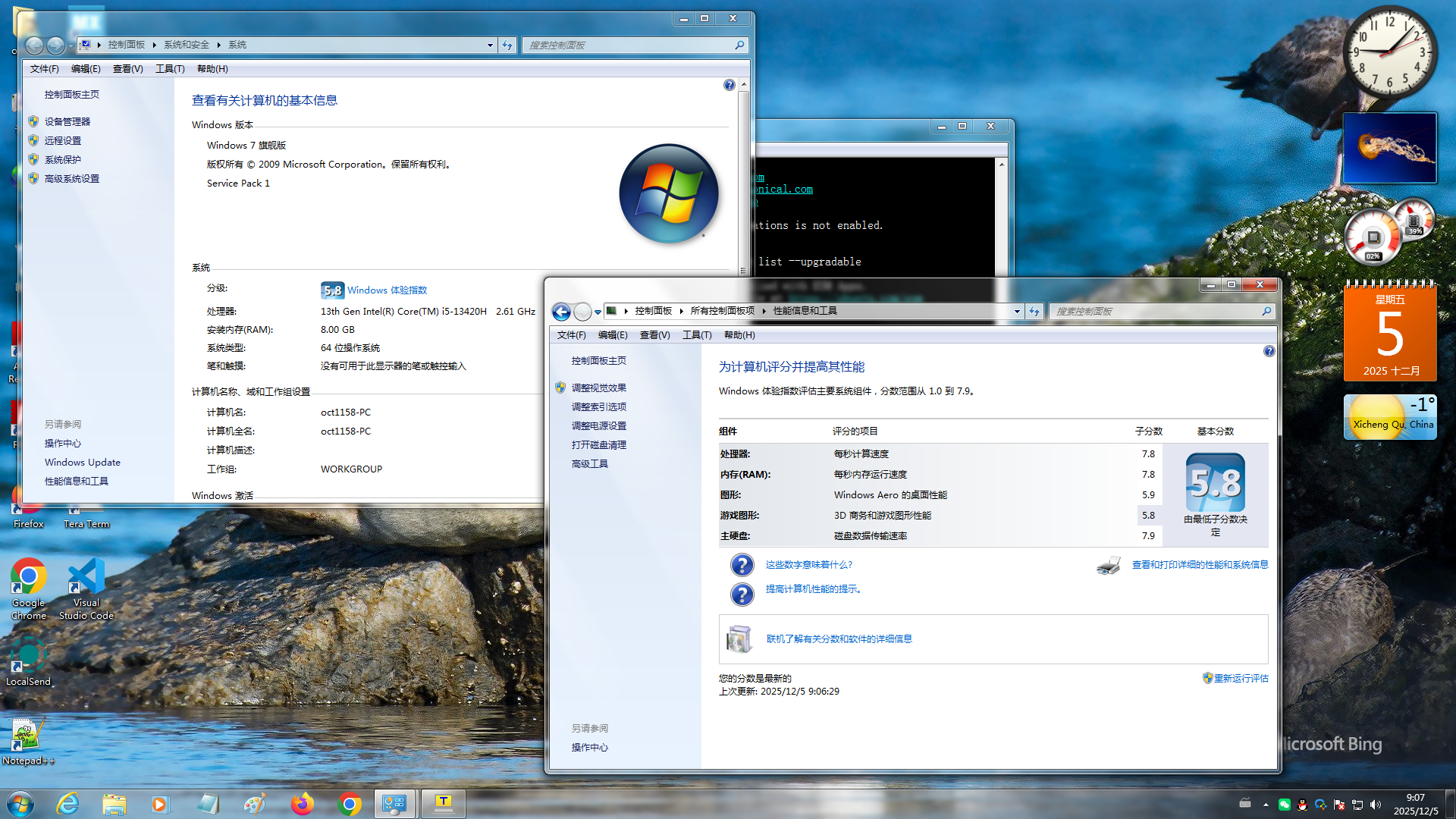Click the 5.8 Windows Experience Index badge
Screen dimensions: 1456x819
(x=332, y=290)
